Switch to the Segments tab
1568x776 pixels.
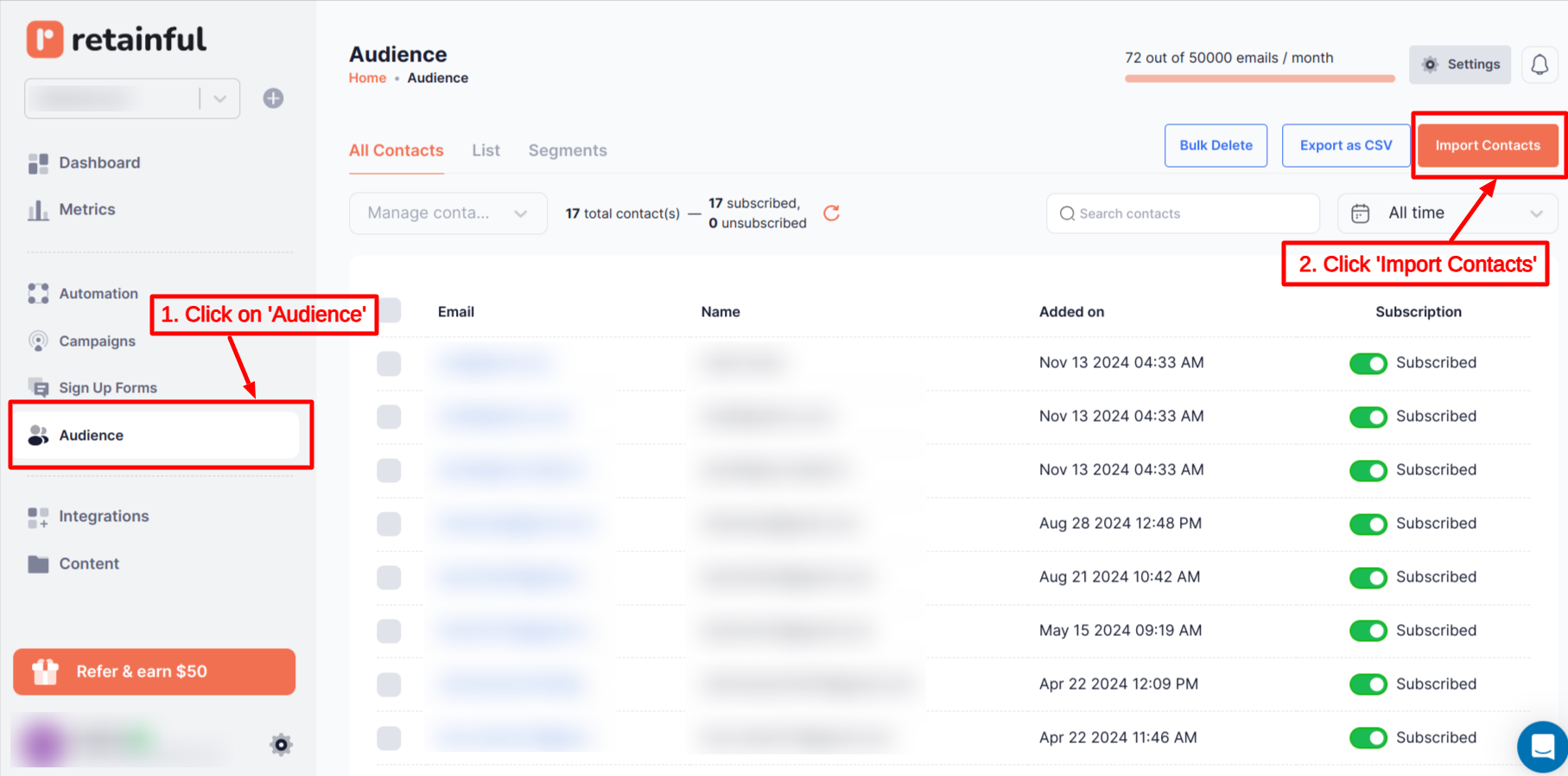567,150
